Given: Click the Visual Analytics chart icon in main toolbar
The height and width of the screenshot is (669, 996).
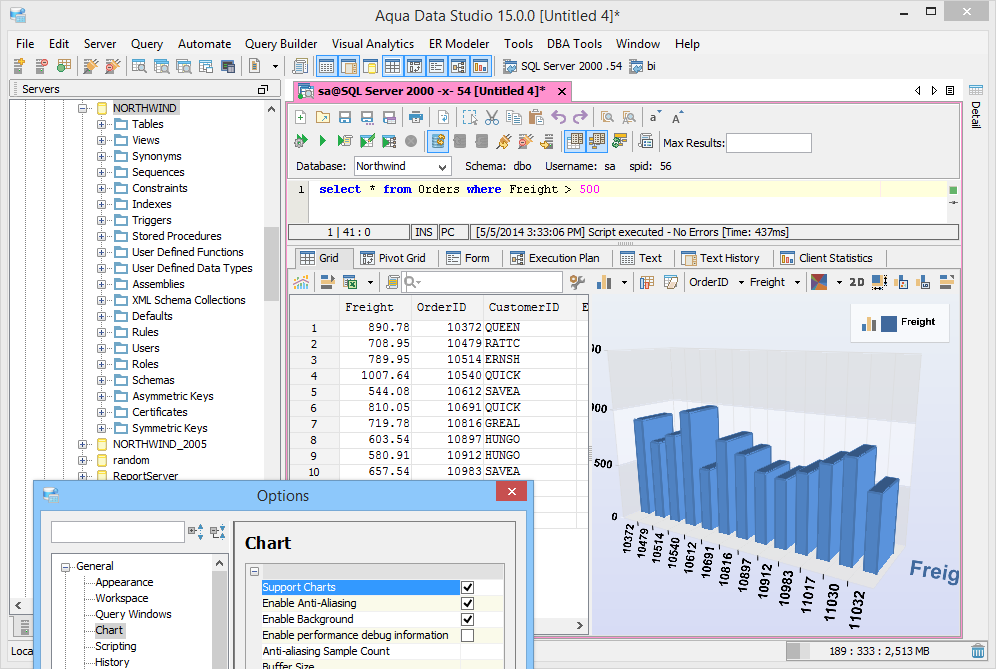Looking at the screenshot, I should (x=481, y=65).
